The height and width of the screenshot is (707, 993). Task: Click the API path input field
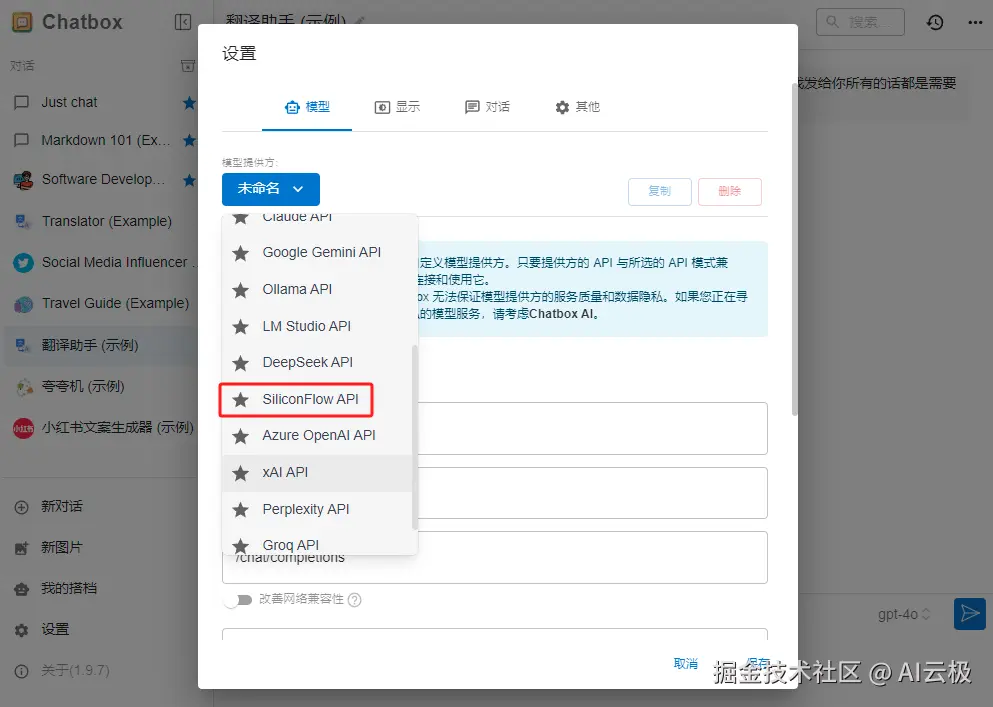pyautogui.click(x=495, y=557)
